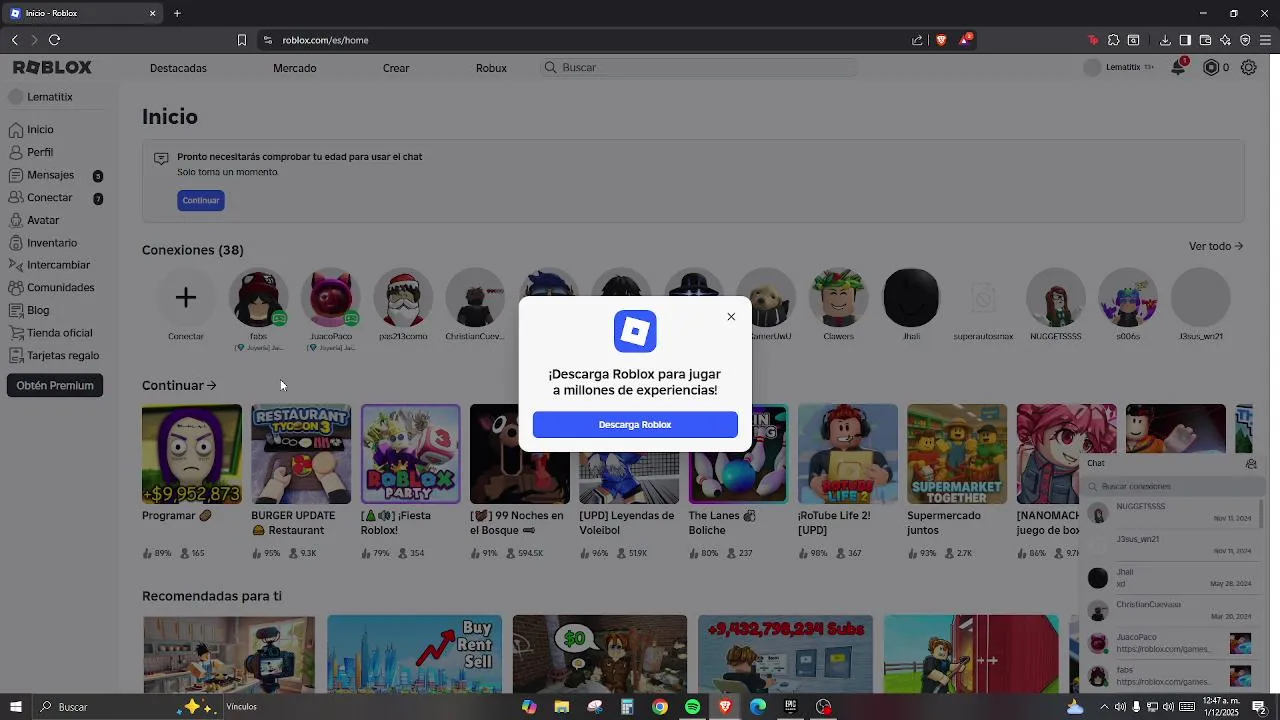
Task: Open Tienda oficial in the sidebar
Action: 59,333
